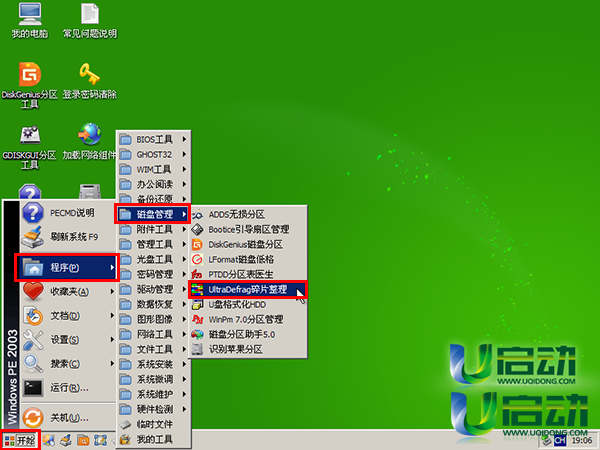Open the 程序(P) start menu entry
Screen dimensions: 600x450
(67, 267)
